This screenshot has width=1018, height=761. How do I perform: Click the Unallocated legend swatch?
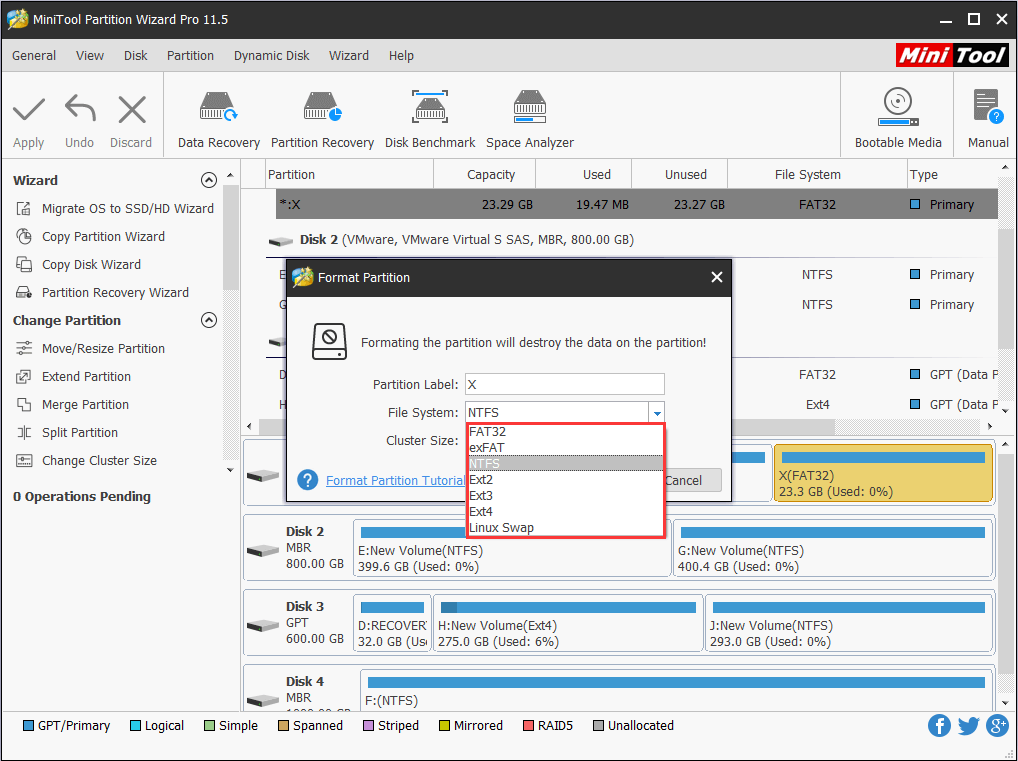coord(599,725)
